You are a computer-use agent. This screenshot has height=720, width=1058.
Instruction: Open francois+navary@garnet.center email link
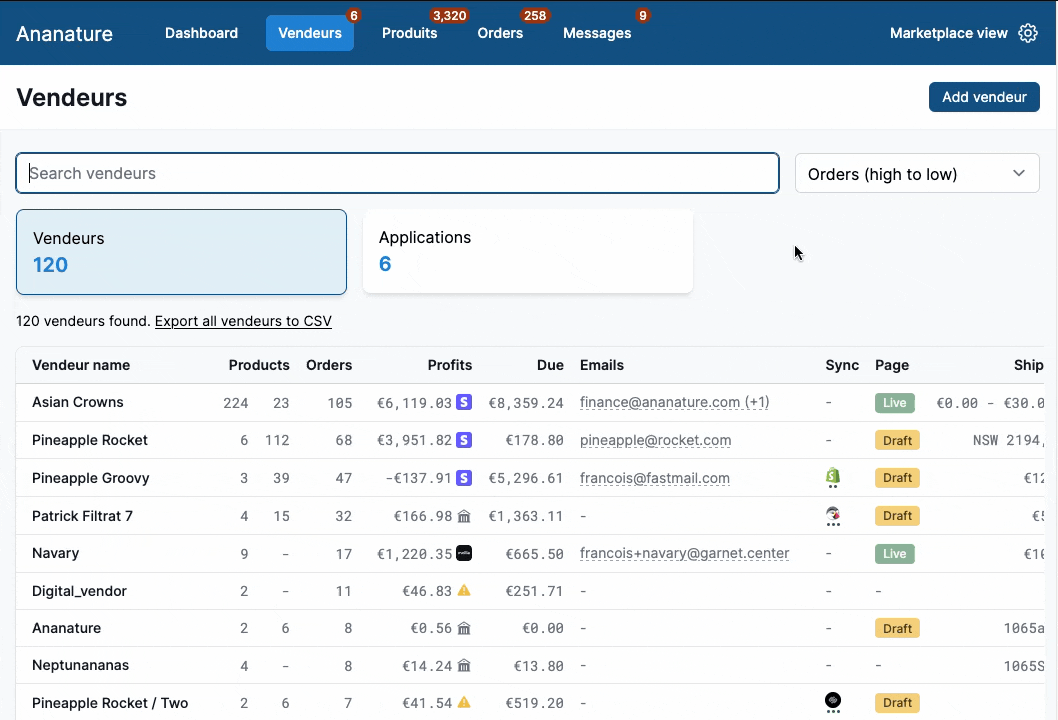pos(684,553)
